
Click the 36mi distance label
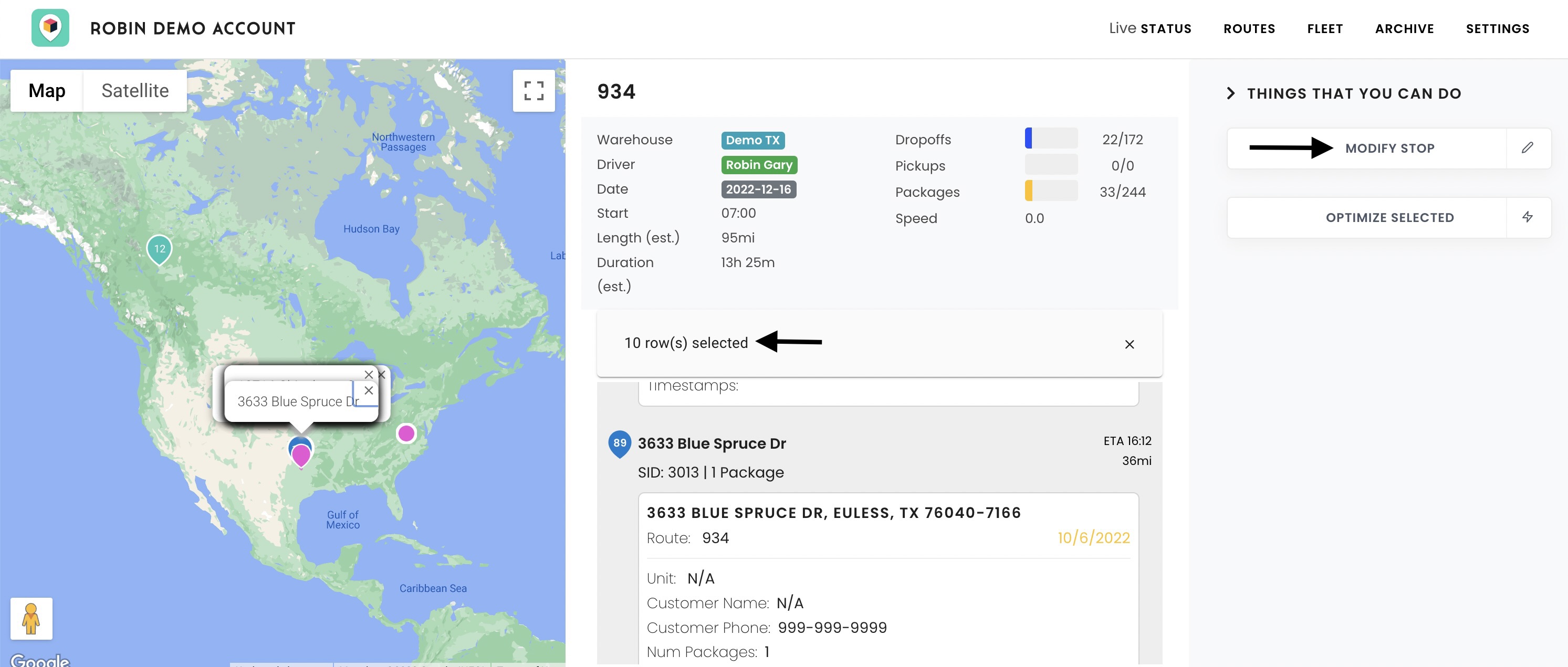pyautogui.click(x=1136, y=461)
